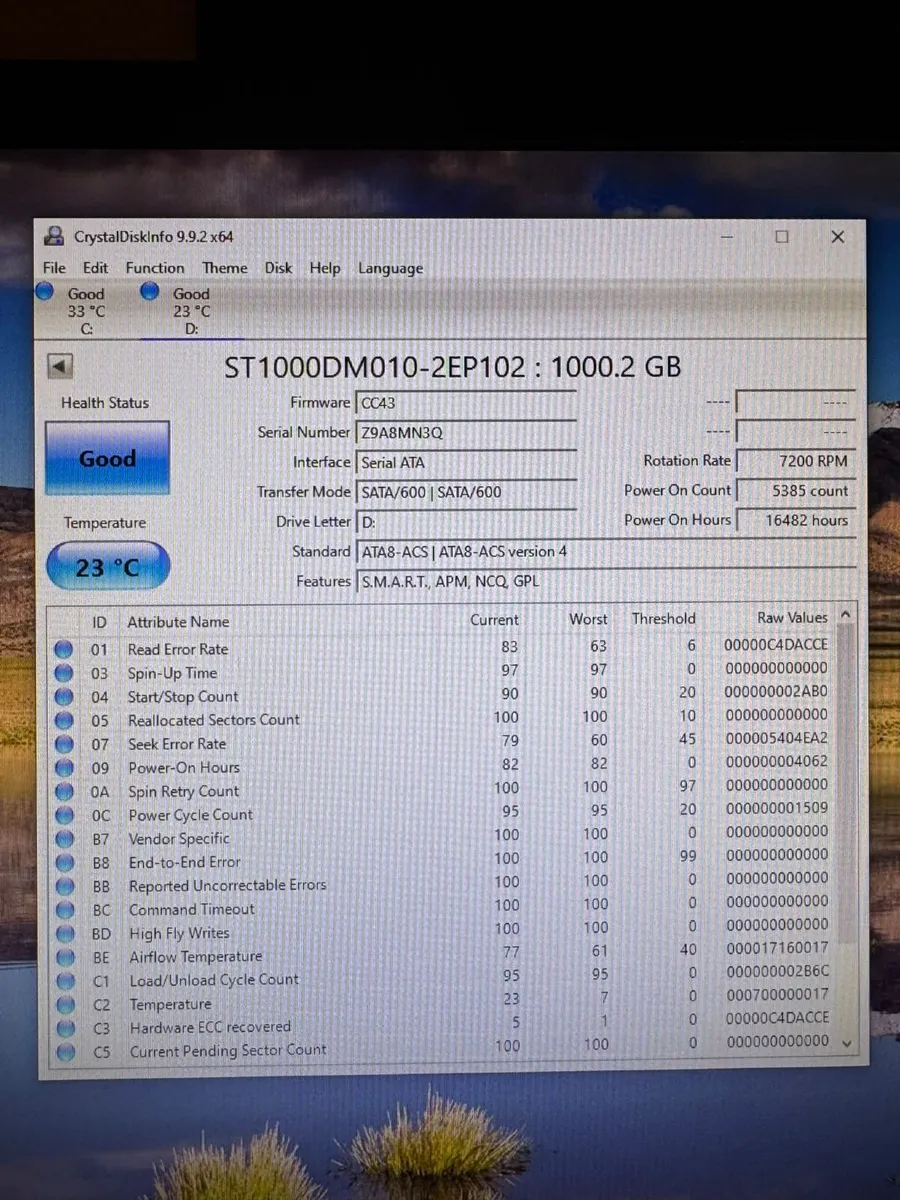Open the Theme menu
The height and width of the screenshot is (1200, 900).
point(225,268)
